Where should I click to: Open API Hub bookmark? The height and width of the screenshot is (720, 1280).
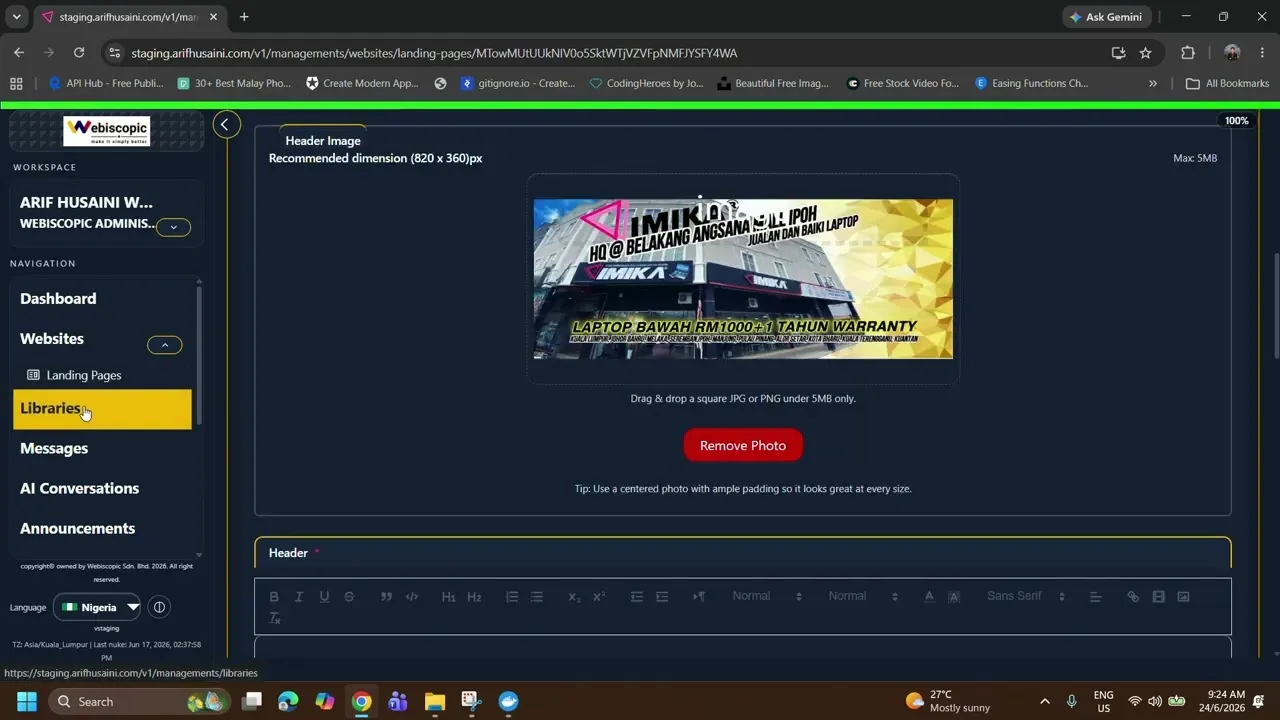click(106, 83)
